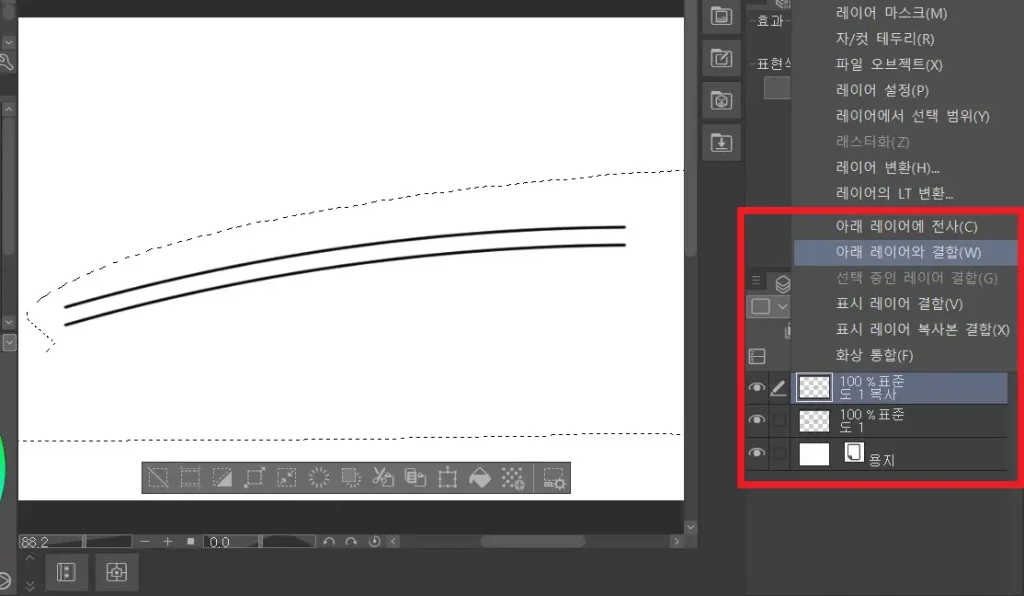Viewport: 1024px width, 596px height.
Task: Click the Scale/Rotate transform icon
Action: click(448, 478)
